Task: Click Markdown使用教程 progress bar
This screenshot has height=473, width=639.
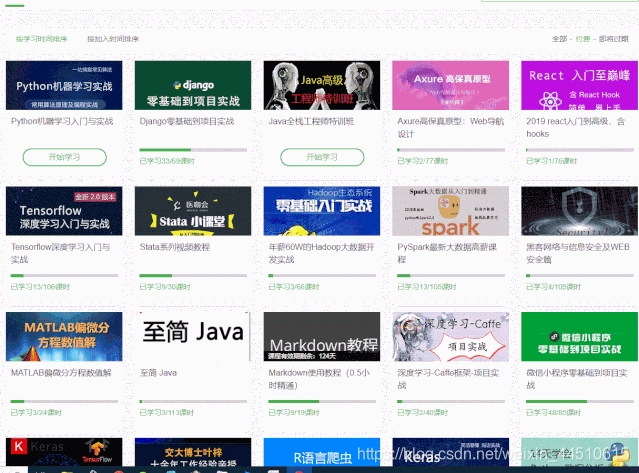Action: tap(322, 401)
